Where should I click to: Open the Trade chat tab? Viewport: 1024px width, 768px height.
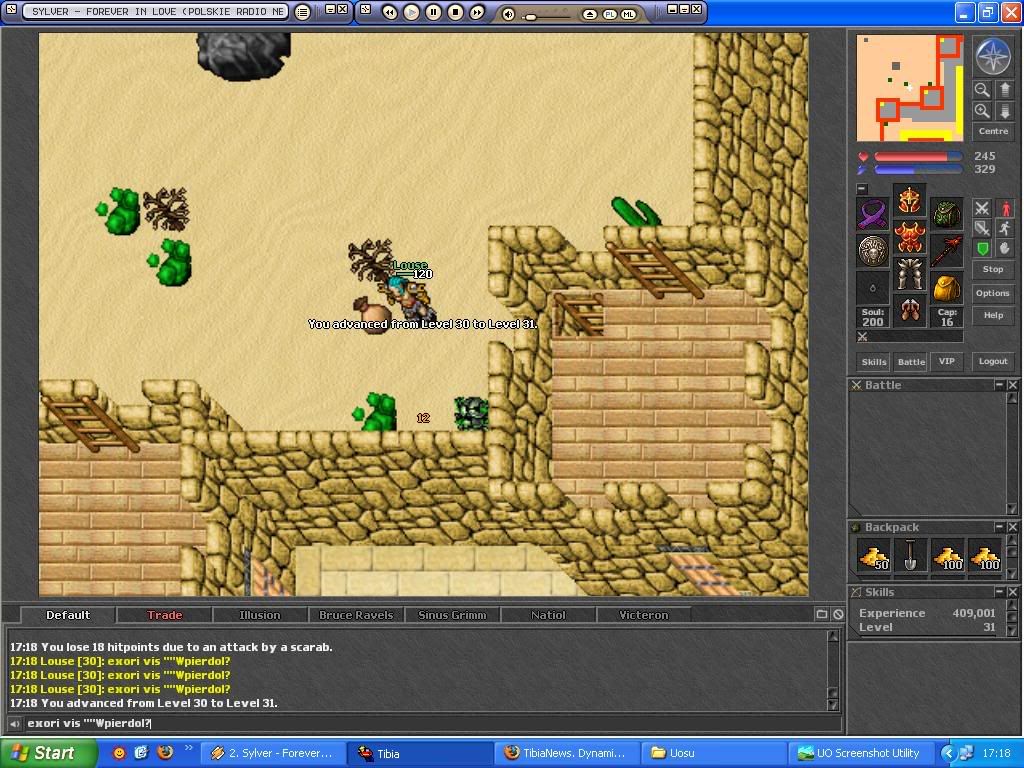tap(165, 615)
